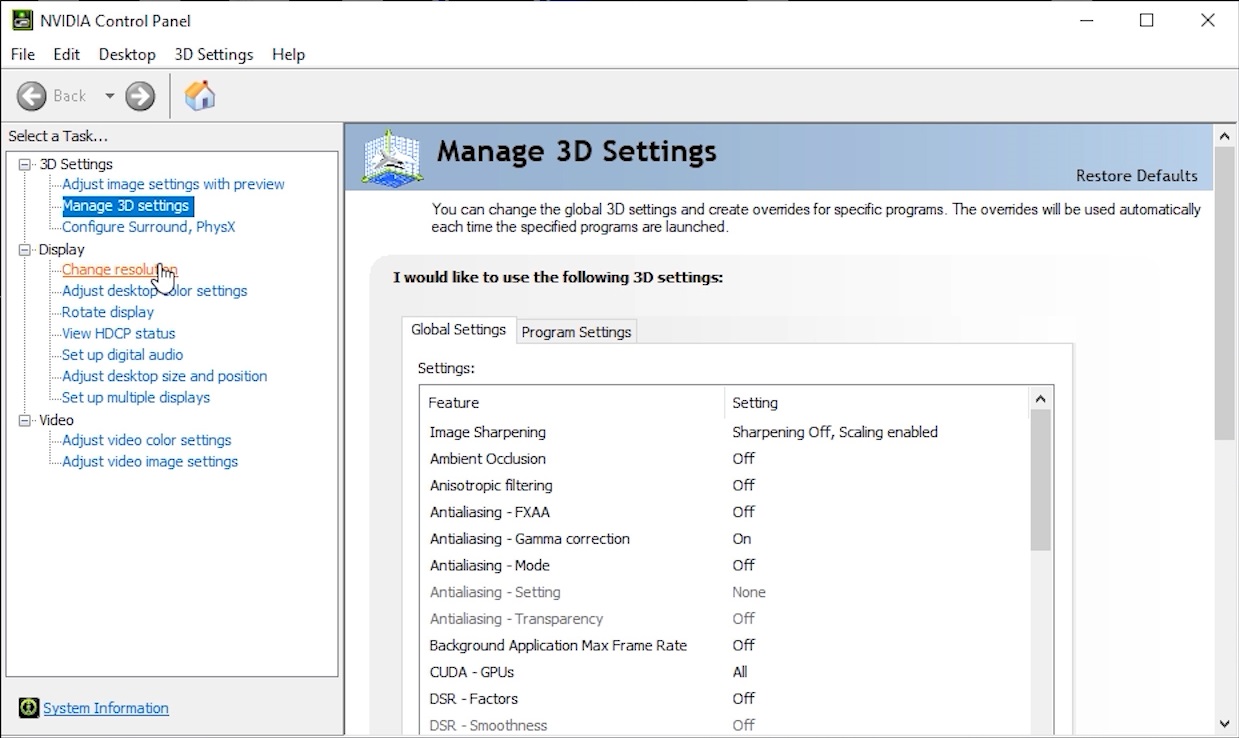The width and height of the screenshot is (1239, 738).
Task: Open the Help menu
Action: [288, 54]
